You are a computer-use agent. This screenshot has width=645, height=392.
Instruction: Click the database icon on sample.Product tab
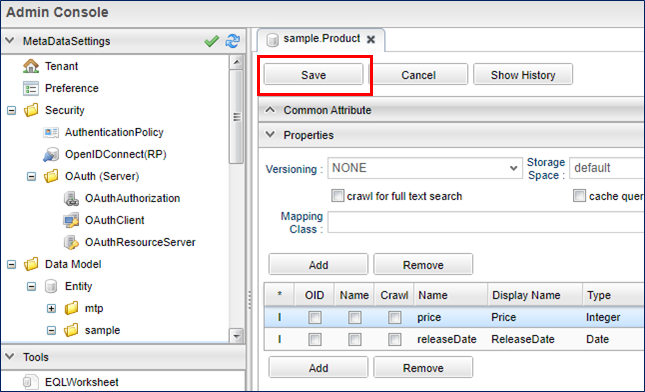tap(272, 40)
